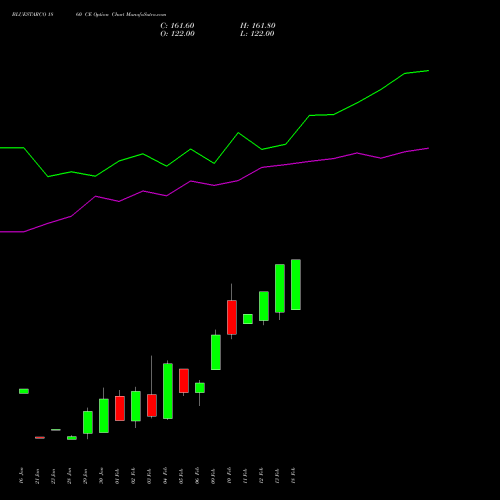Screen dimensions: 500x500
Task: Click the low price value L: 122.00
Action: tap(257, 34)
